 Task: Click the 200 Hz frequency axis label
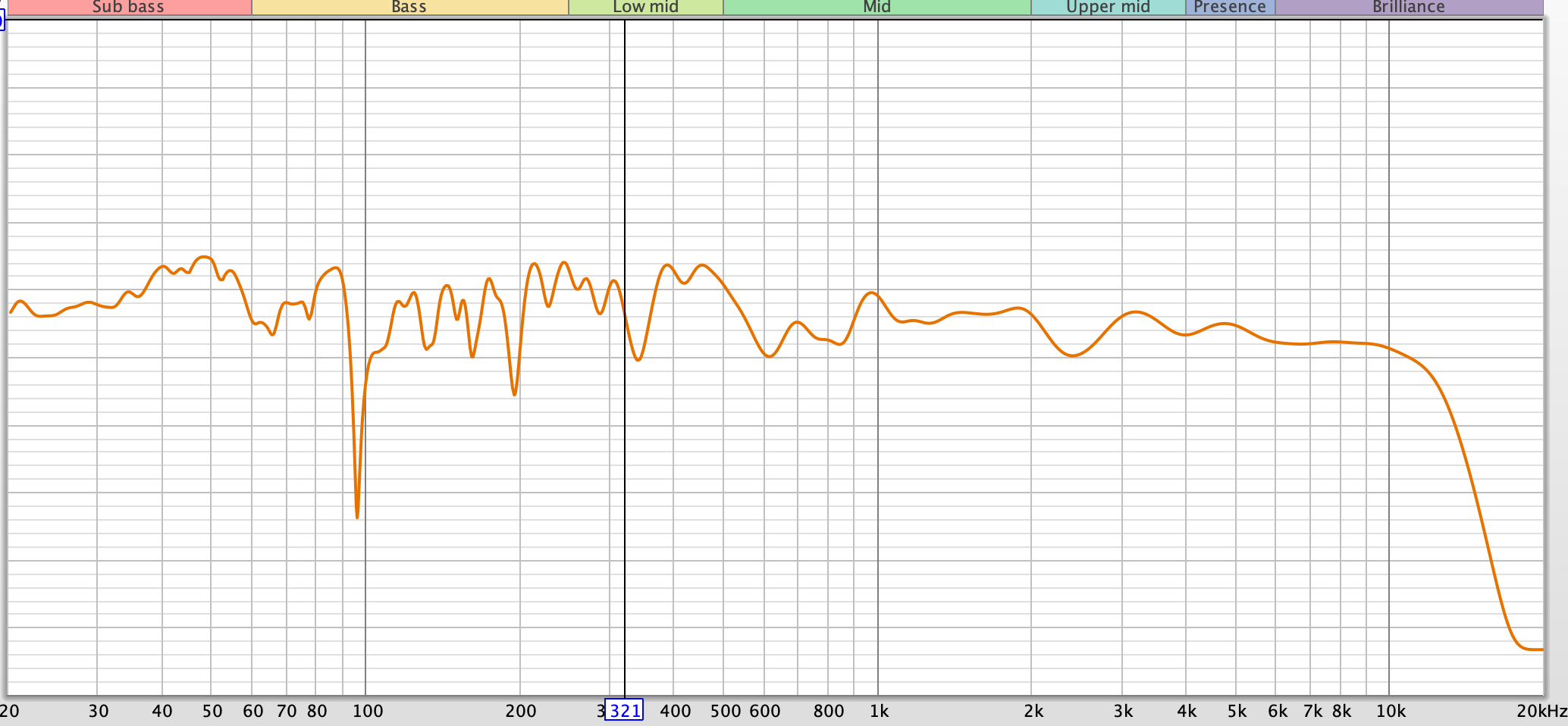(x=521, y=711)
